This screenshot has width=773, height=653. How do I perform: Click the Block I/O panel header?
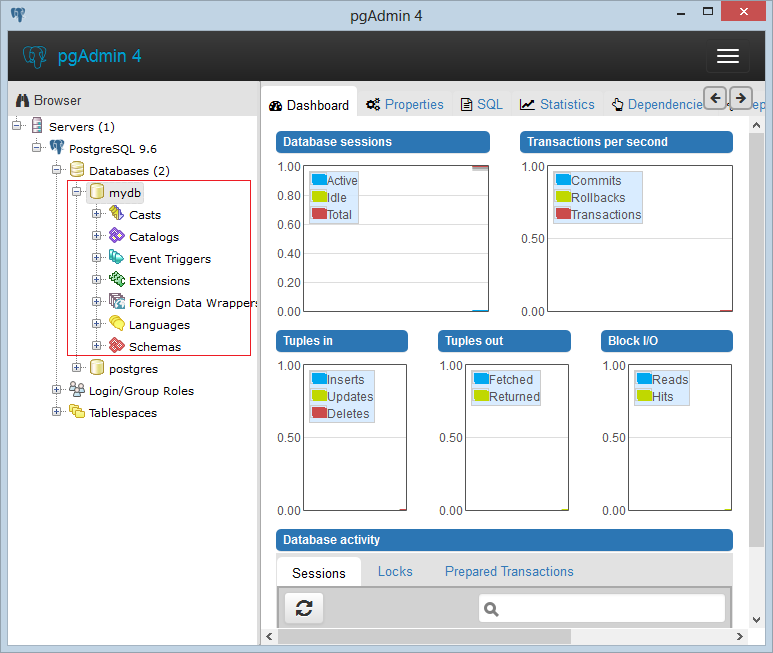(x=667, y=341)
